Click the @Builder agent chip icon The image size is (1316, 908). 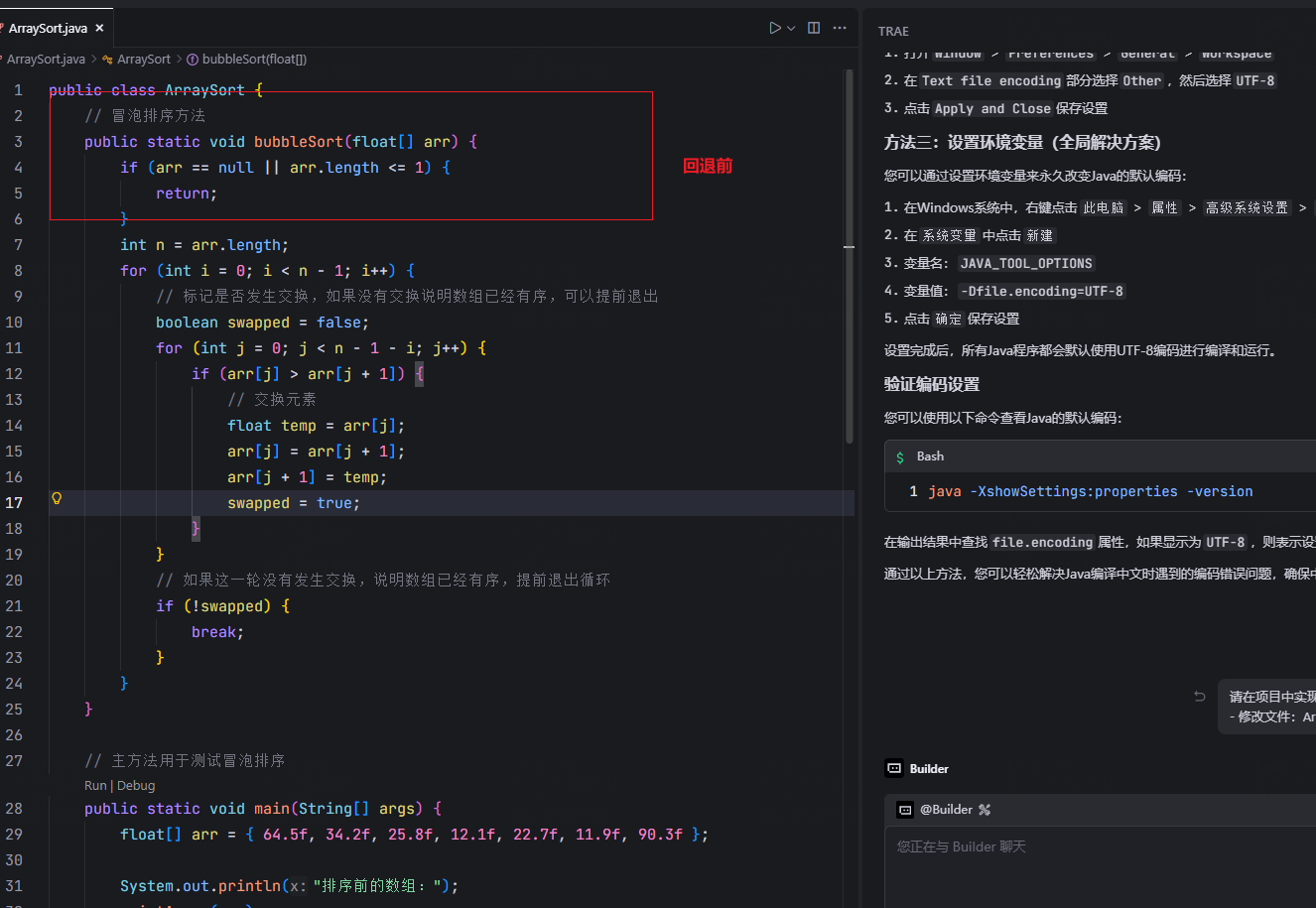pos(905,810)
